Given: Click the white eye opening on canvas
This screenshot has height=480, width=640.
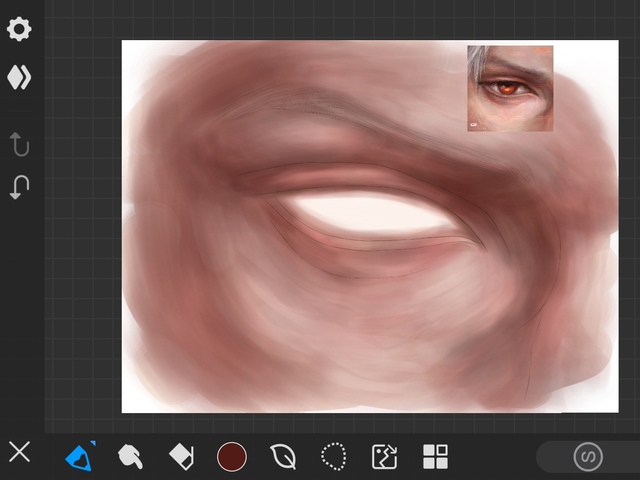Looking at the screenshot, I should pos(368,213).
